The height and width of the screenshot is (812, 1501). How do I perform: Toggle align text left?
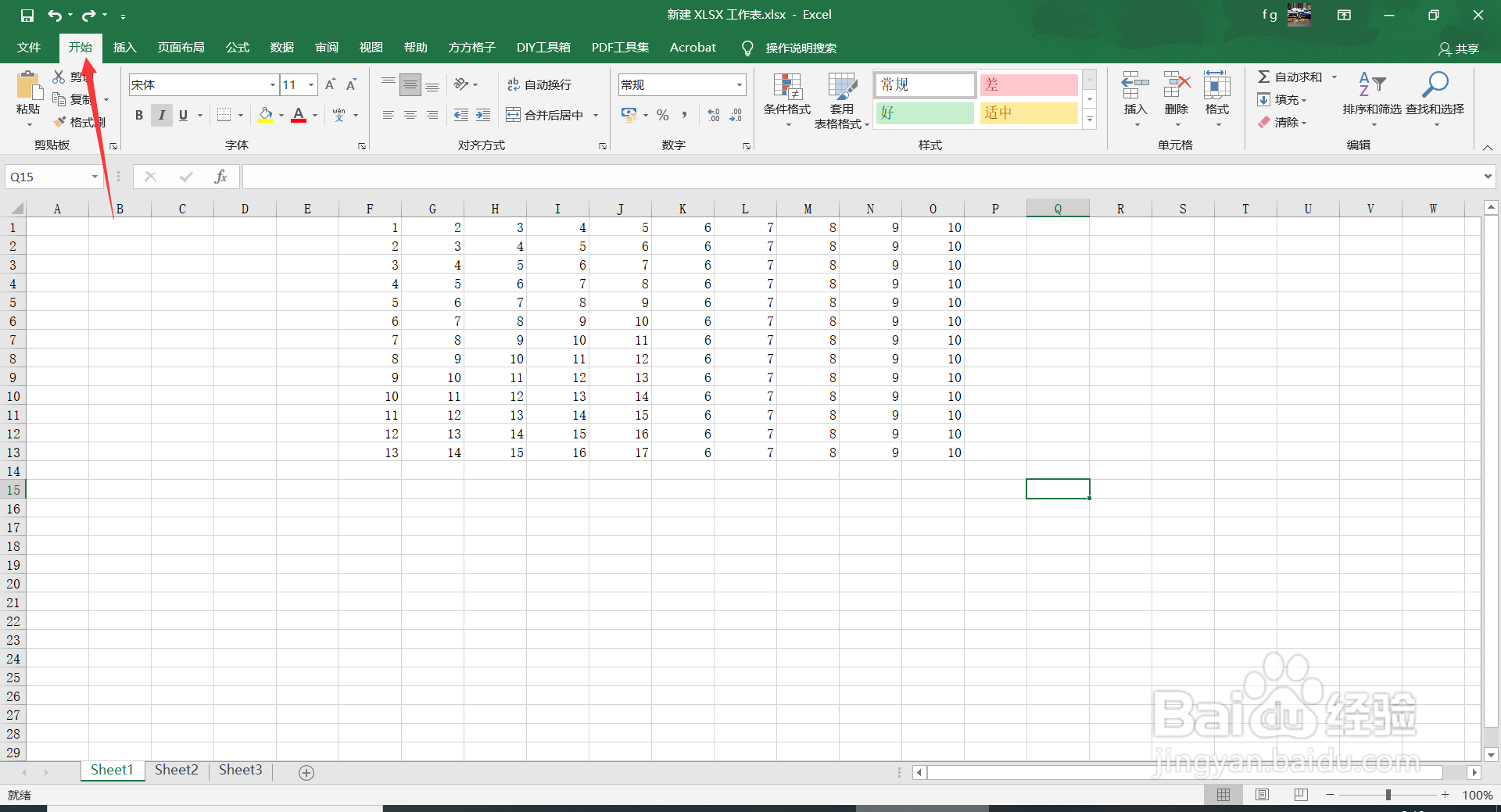(388, 115)
